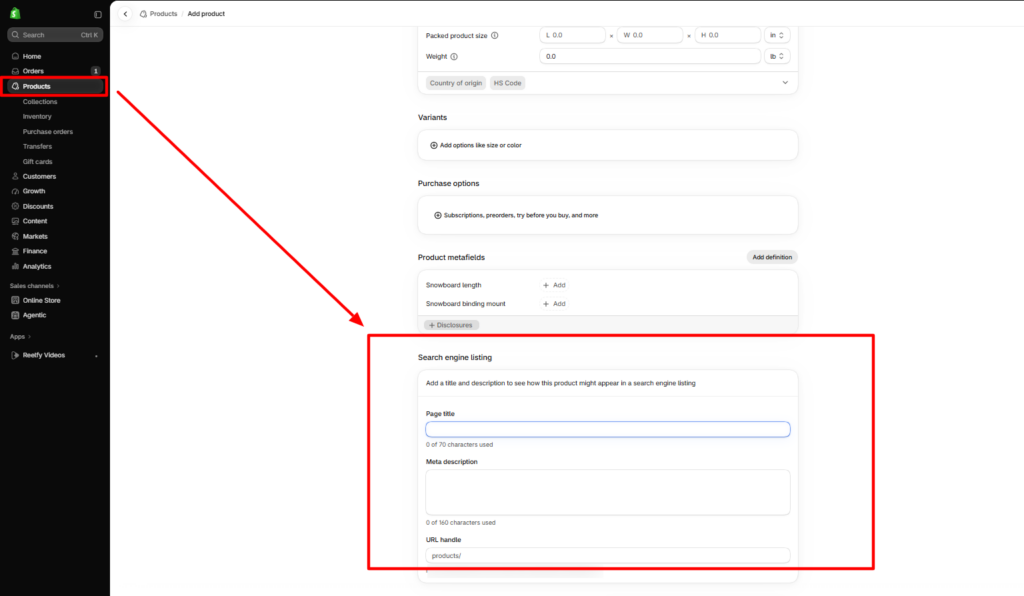1024x596 pixels.
Task: Click the Shopify logo icon
Action: click(15, 13)
